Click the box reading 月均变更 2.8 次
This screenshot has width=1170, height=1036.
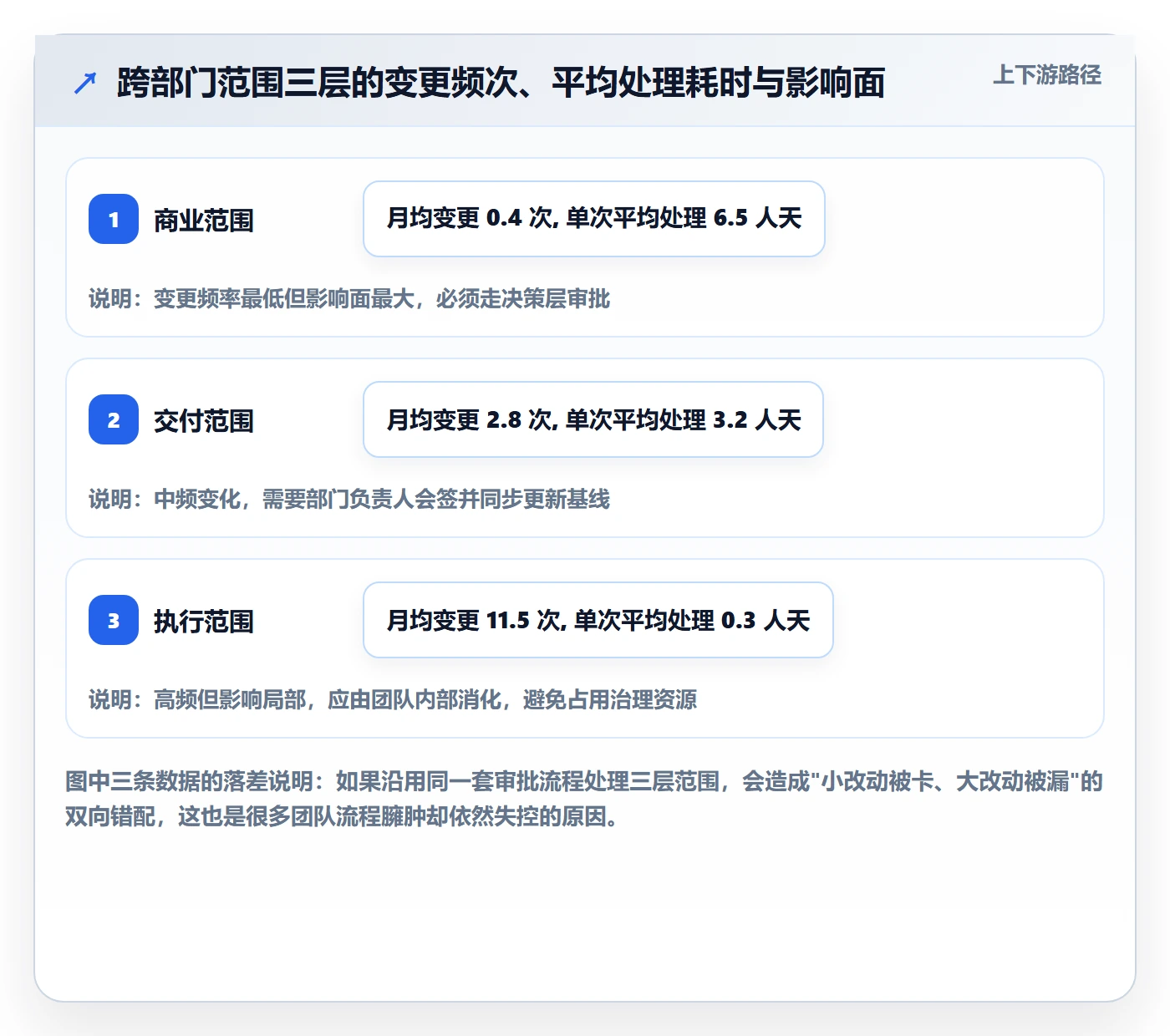click(593, 419)
